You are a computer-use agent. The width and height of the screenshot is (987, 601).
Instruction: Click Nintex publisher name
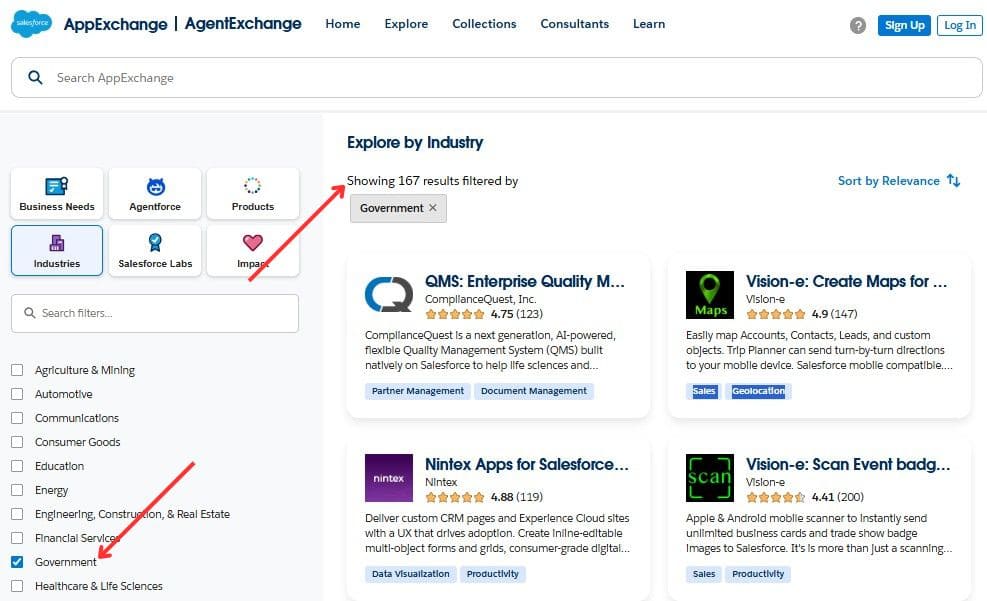click(441, 482)
